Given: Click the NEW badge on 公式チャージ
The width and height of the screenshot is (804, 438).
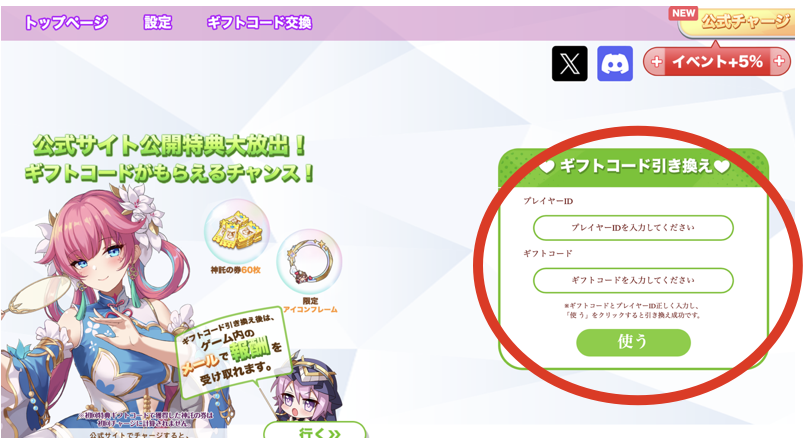Looking at the screenshot, I should pos(684,13).
